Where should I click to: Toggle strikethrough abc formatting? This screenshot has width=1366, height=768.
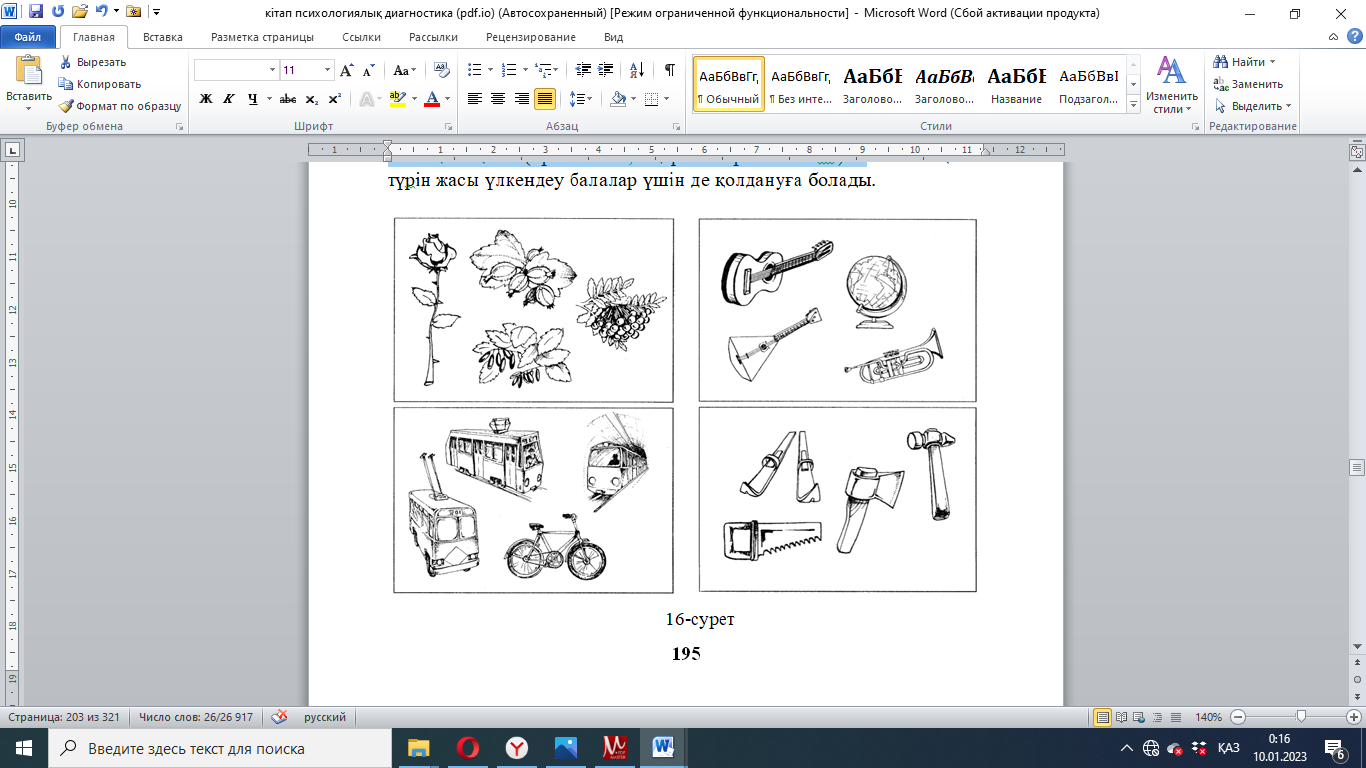[288, 98]
